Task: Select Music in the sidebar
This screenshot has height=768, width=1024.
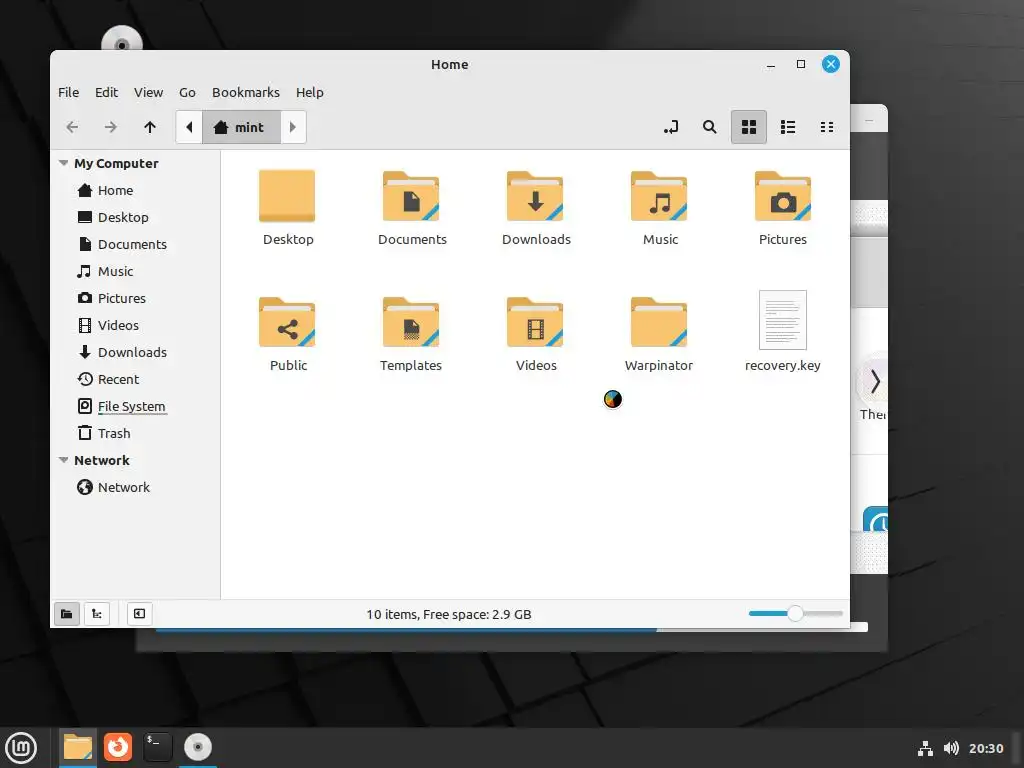Action: tap(135, 272)
